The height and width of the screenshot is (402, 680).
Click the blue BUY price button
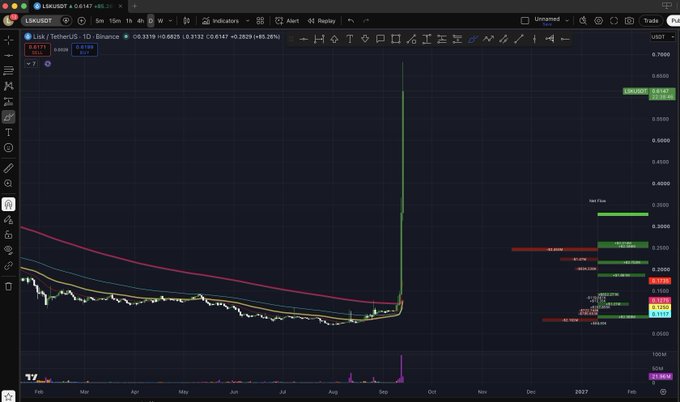[x=84, y=49]
